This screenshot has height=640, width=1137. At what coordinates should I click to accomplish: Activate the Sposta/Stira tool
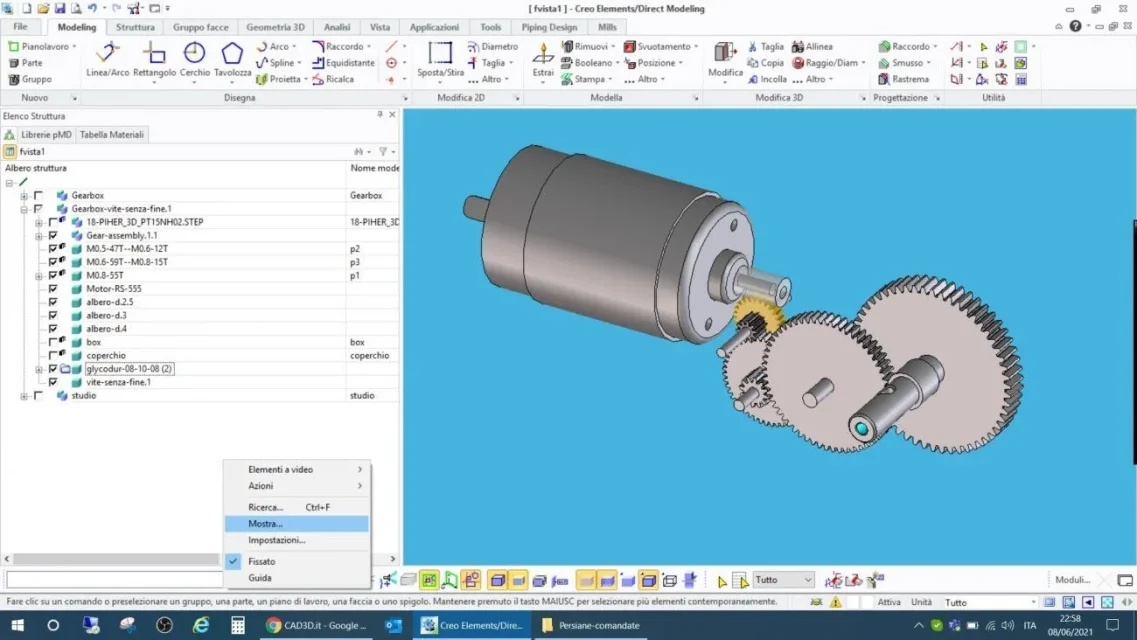(x=440, y=59)
